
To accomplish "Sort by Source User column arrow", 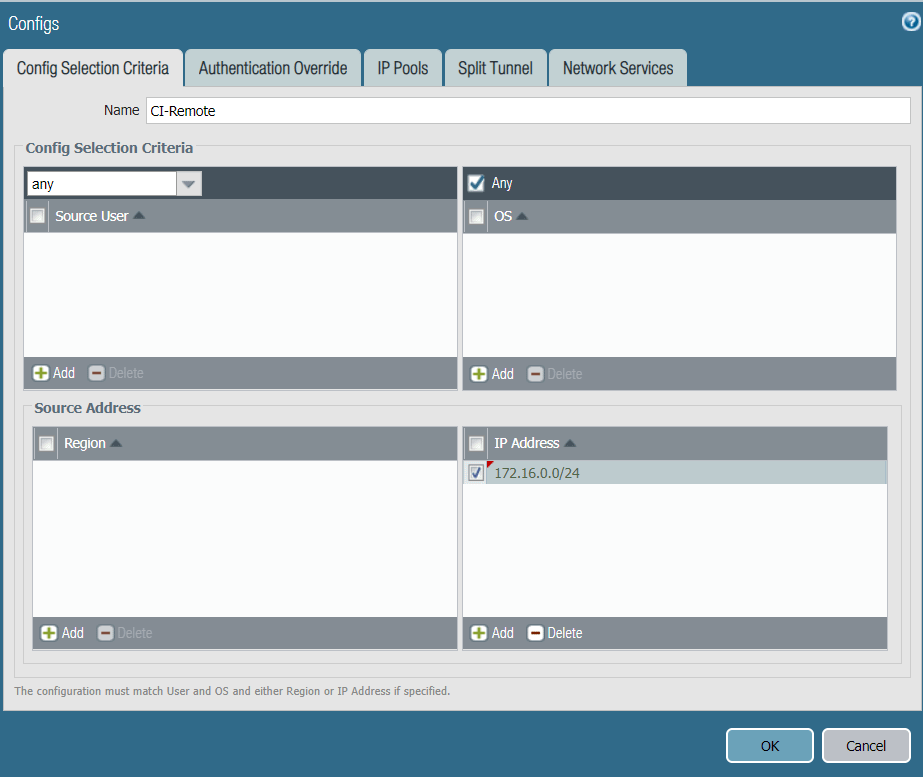I will coord(139,216).
